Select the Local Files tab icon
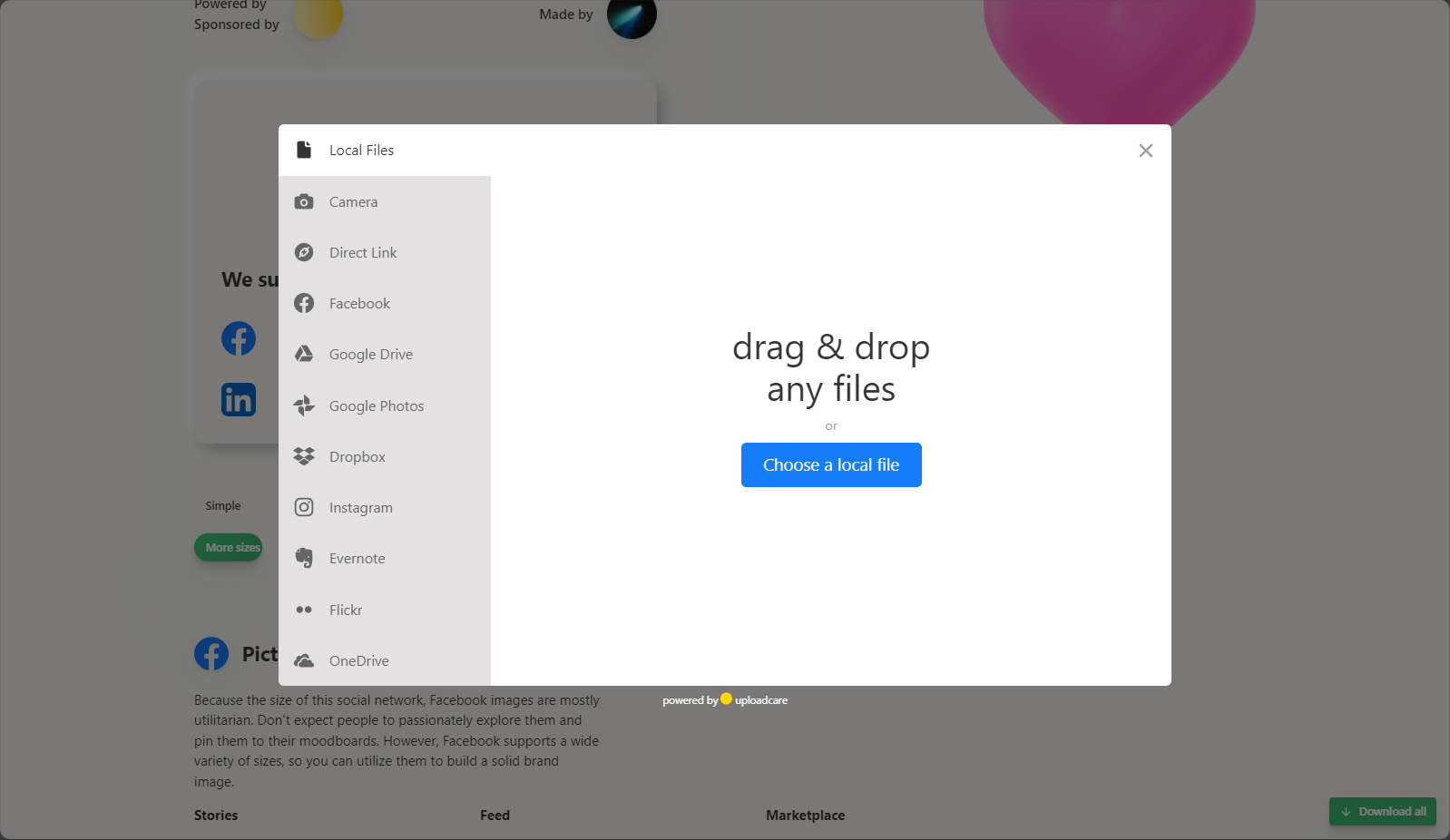Viewport: 1450px width, 840px height. point(304,150)
